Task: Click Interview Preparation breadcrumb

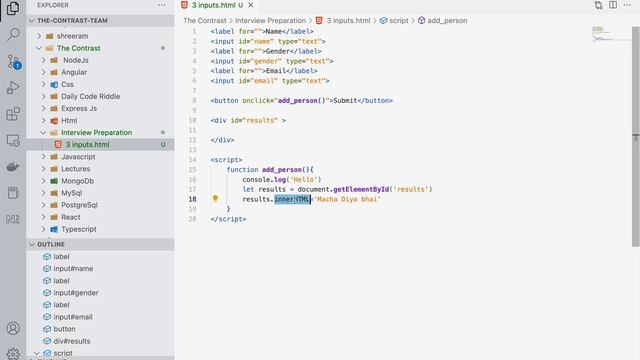Action: pyautogui.click(x=270, y=20)
